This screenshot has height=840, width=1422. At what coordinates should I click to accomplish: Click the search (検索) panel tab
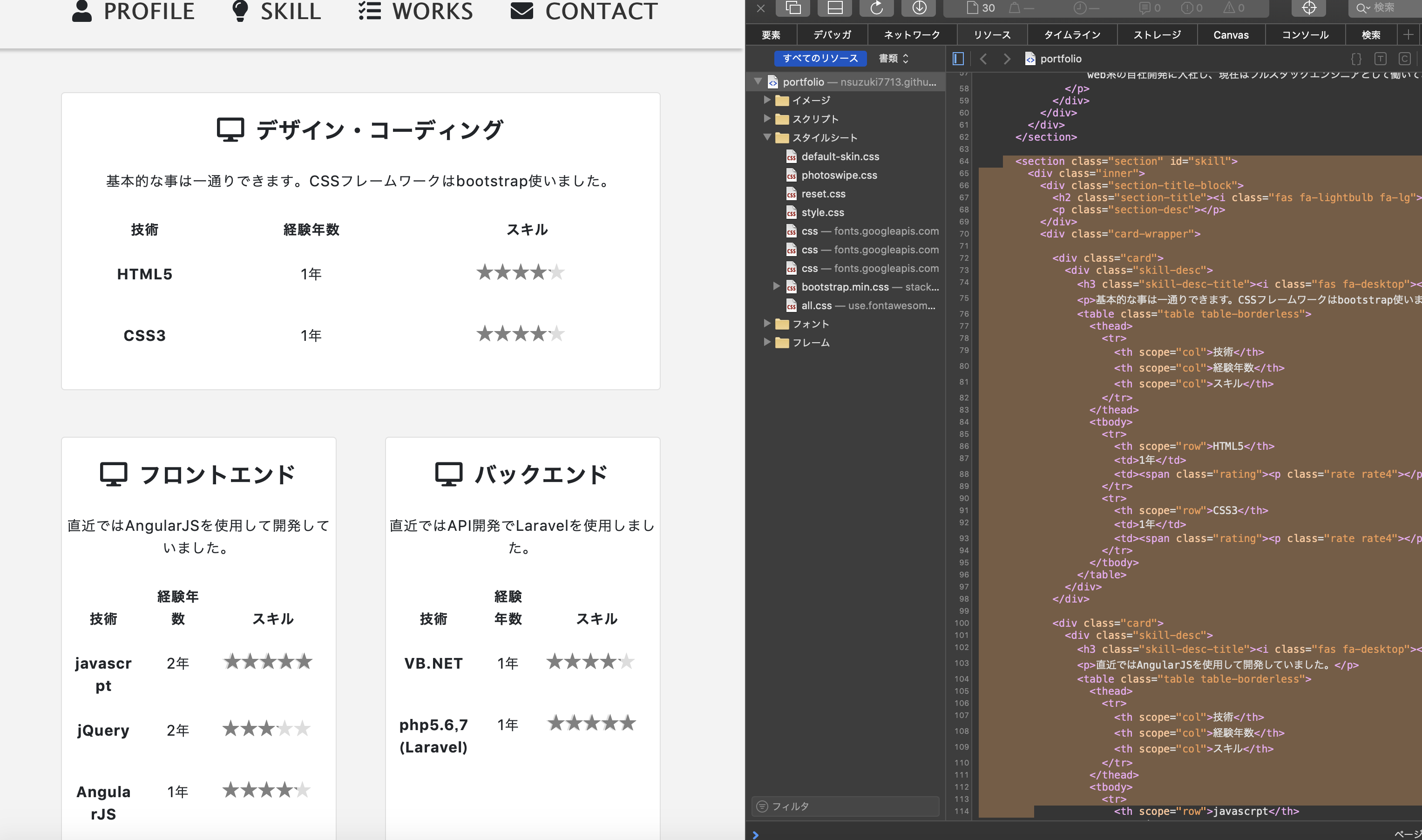pyautogui.click(x=1371, y=35)
